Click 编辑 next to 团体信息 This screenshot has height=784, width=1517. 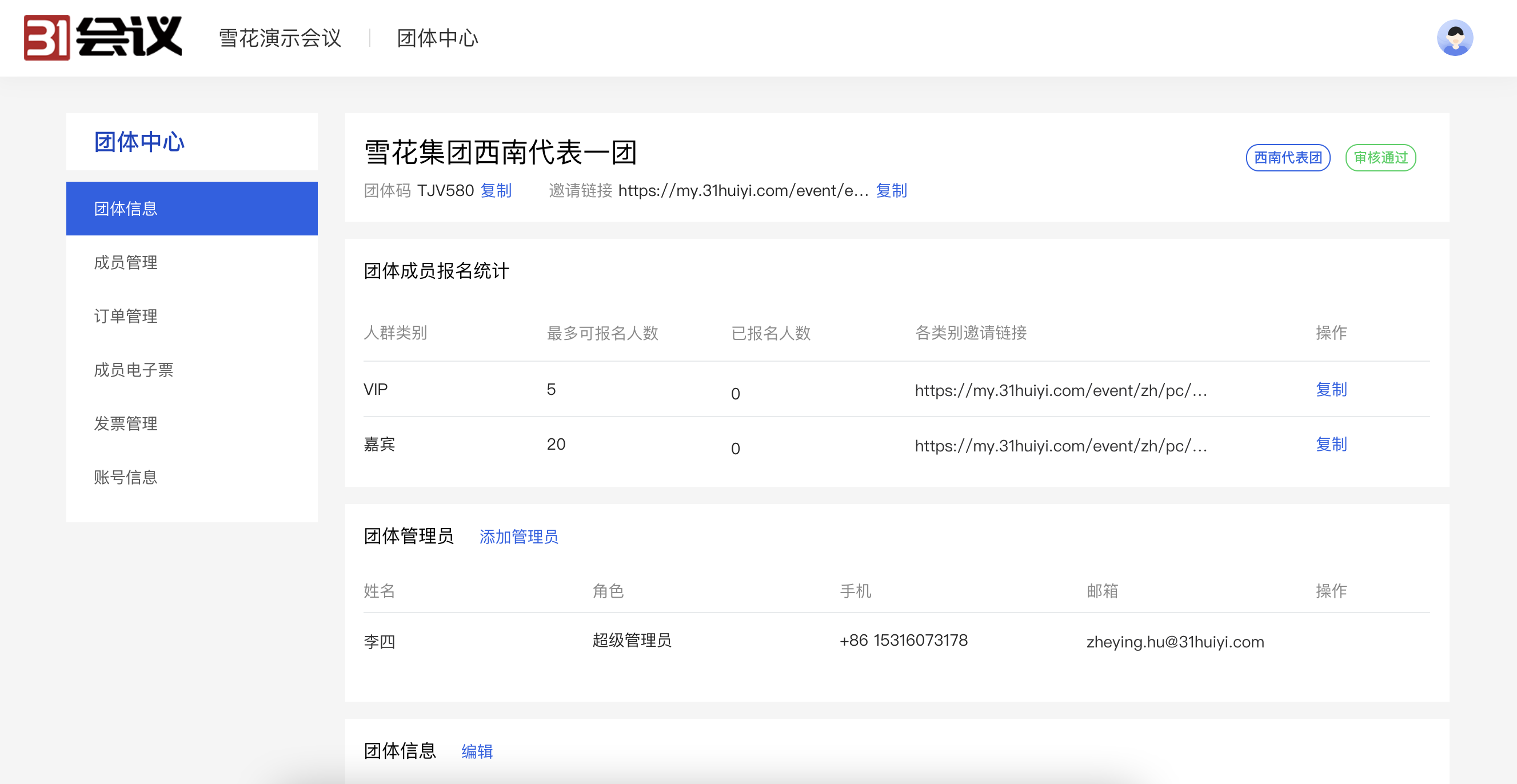[477, 751]
